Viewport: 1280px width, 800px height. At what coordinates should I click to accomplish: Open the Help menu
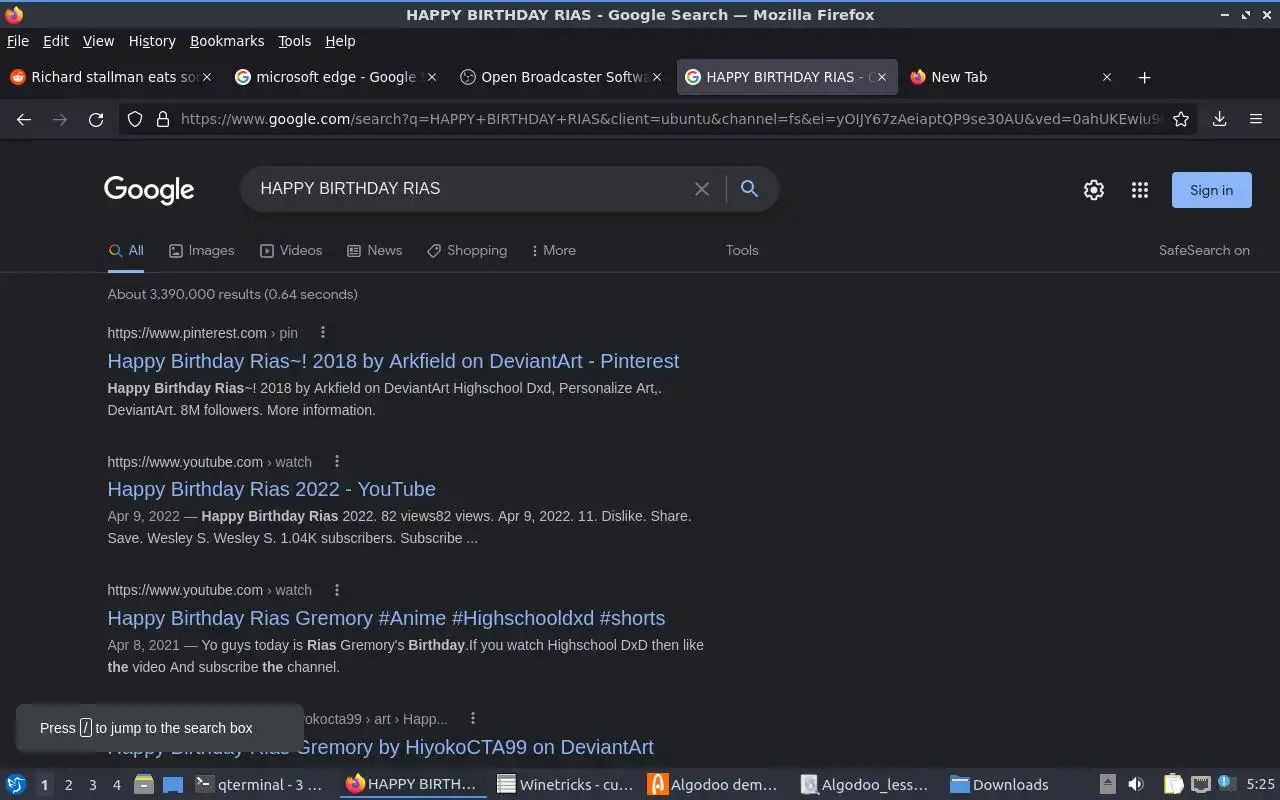(x=340, y=41)
